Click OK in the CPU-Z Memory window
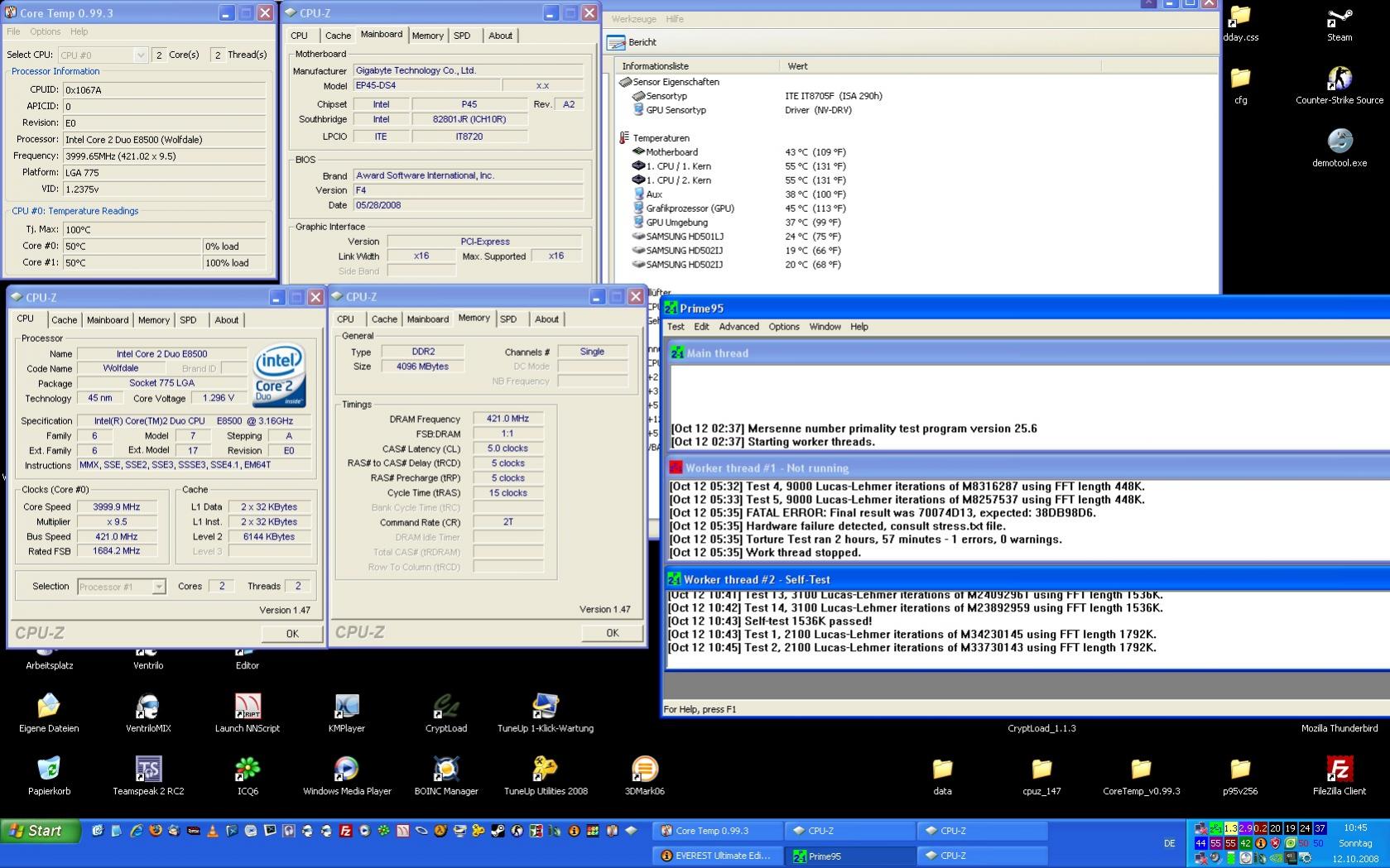 pos(612,633)
